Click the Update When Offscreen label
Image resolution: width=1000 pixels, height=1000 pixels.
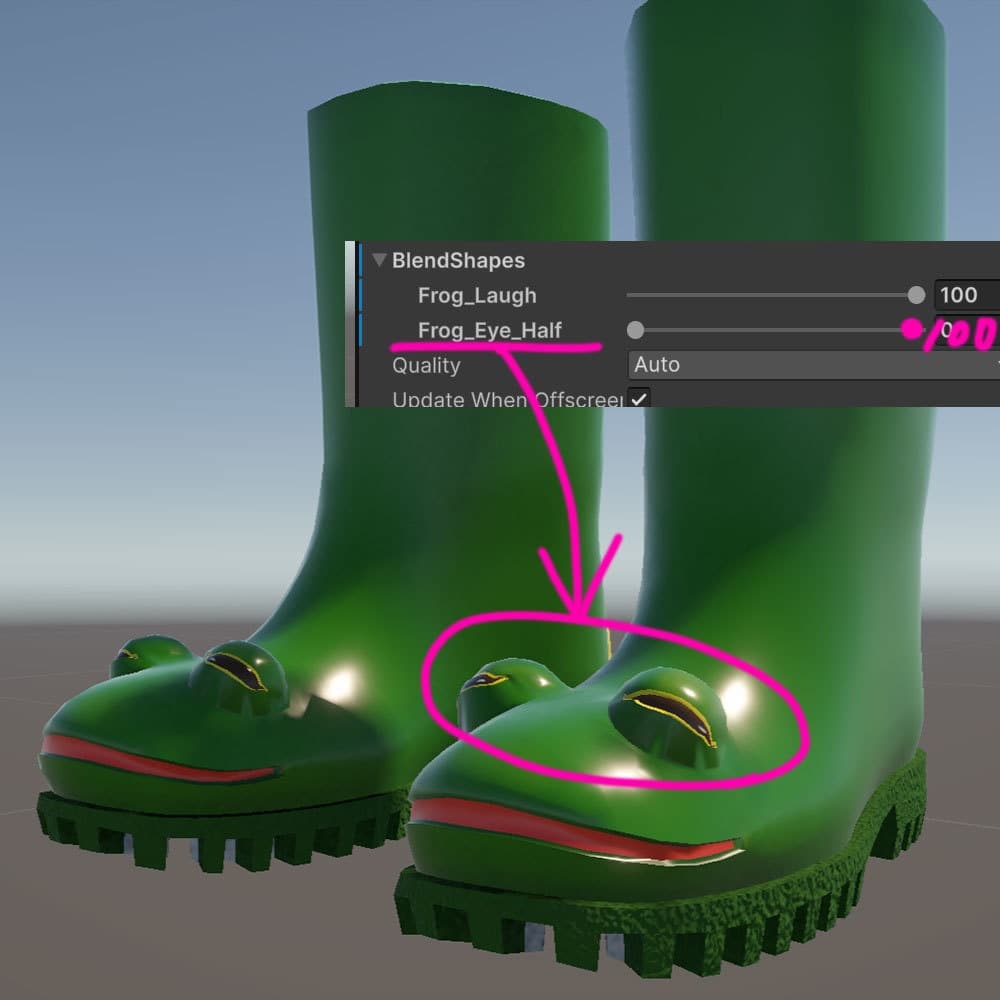(x=507, y=399)
